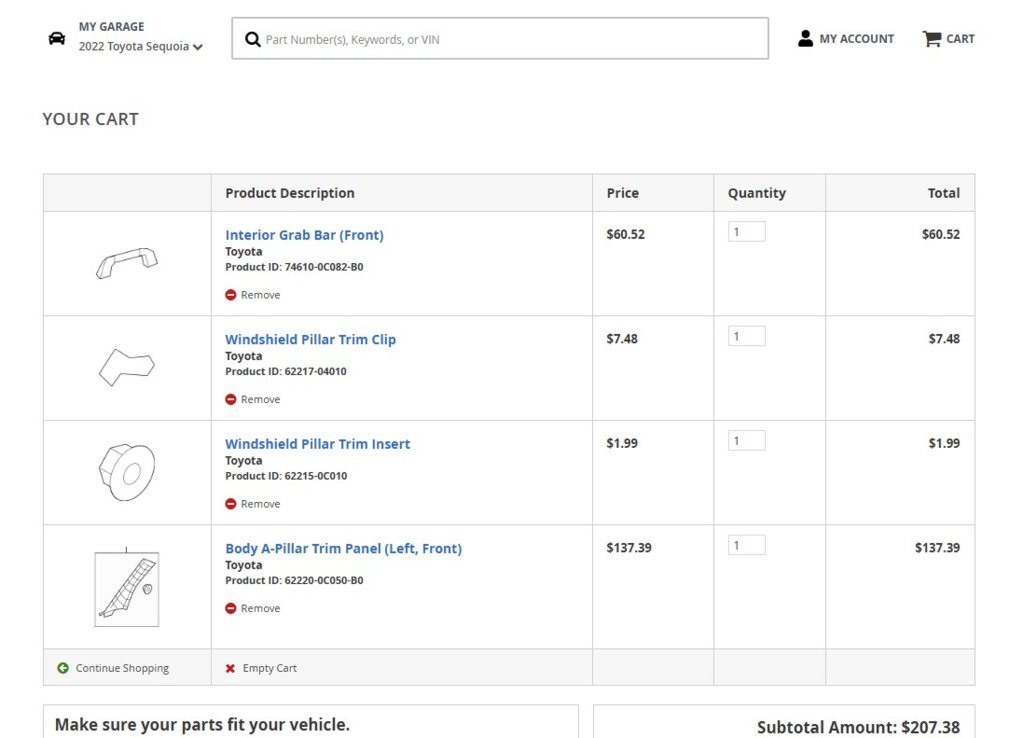Click the Quantity column header

[x=757, y=193]
